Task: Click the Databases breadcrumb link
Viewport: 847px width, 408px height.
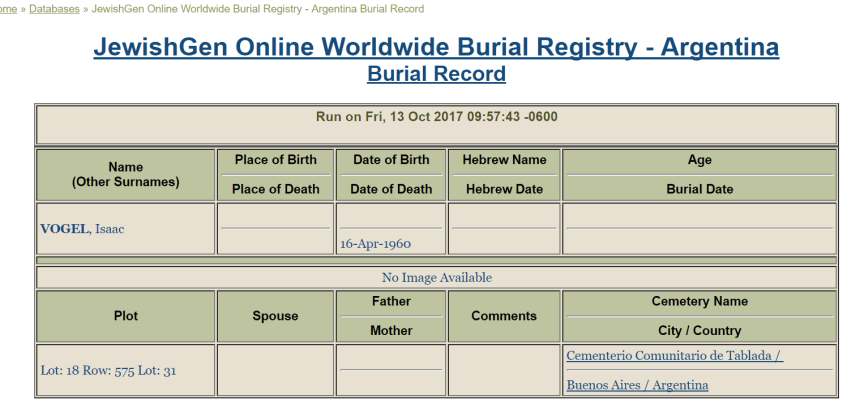Action: coord(54,9)
